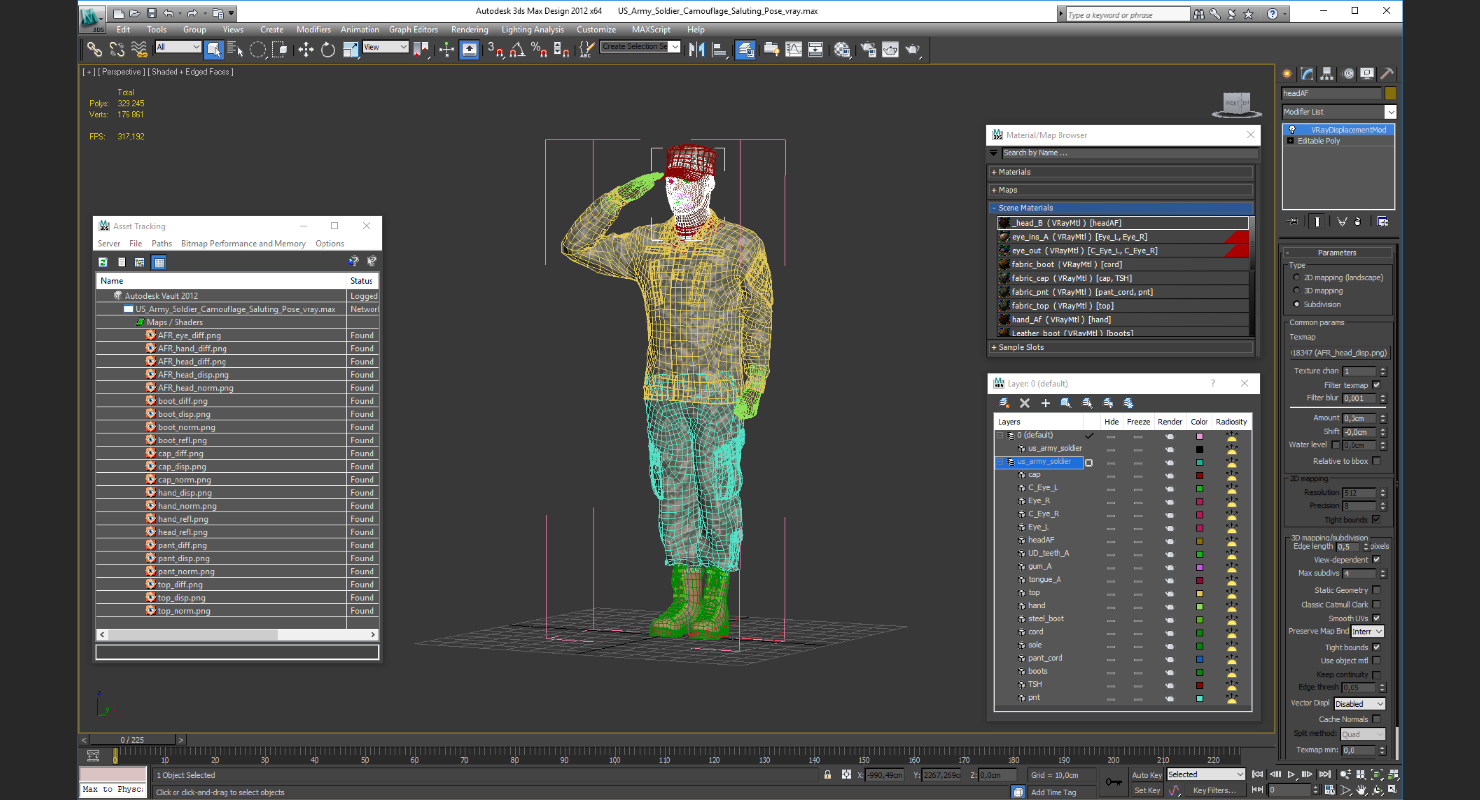
Task: Enable Static Geometry checkbox
Action: [x=1377, y=590]
